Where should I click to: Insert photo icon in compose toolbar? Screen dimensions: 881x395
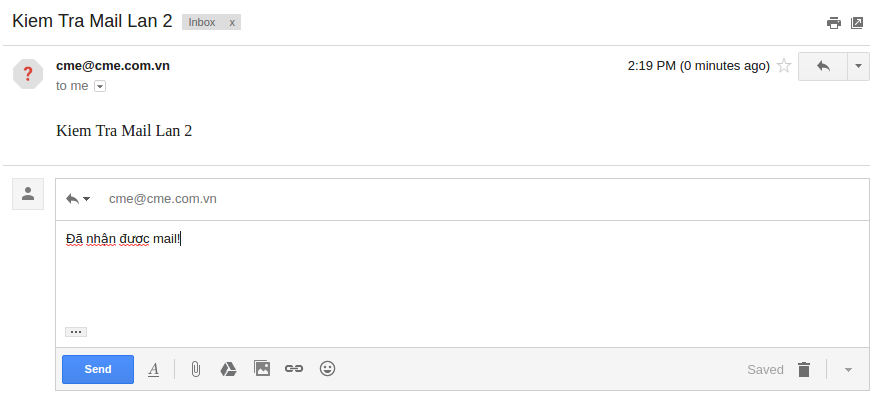coord(262,369)
